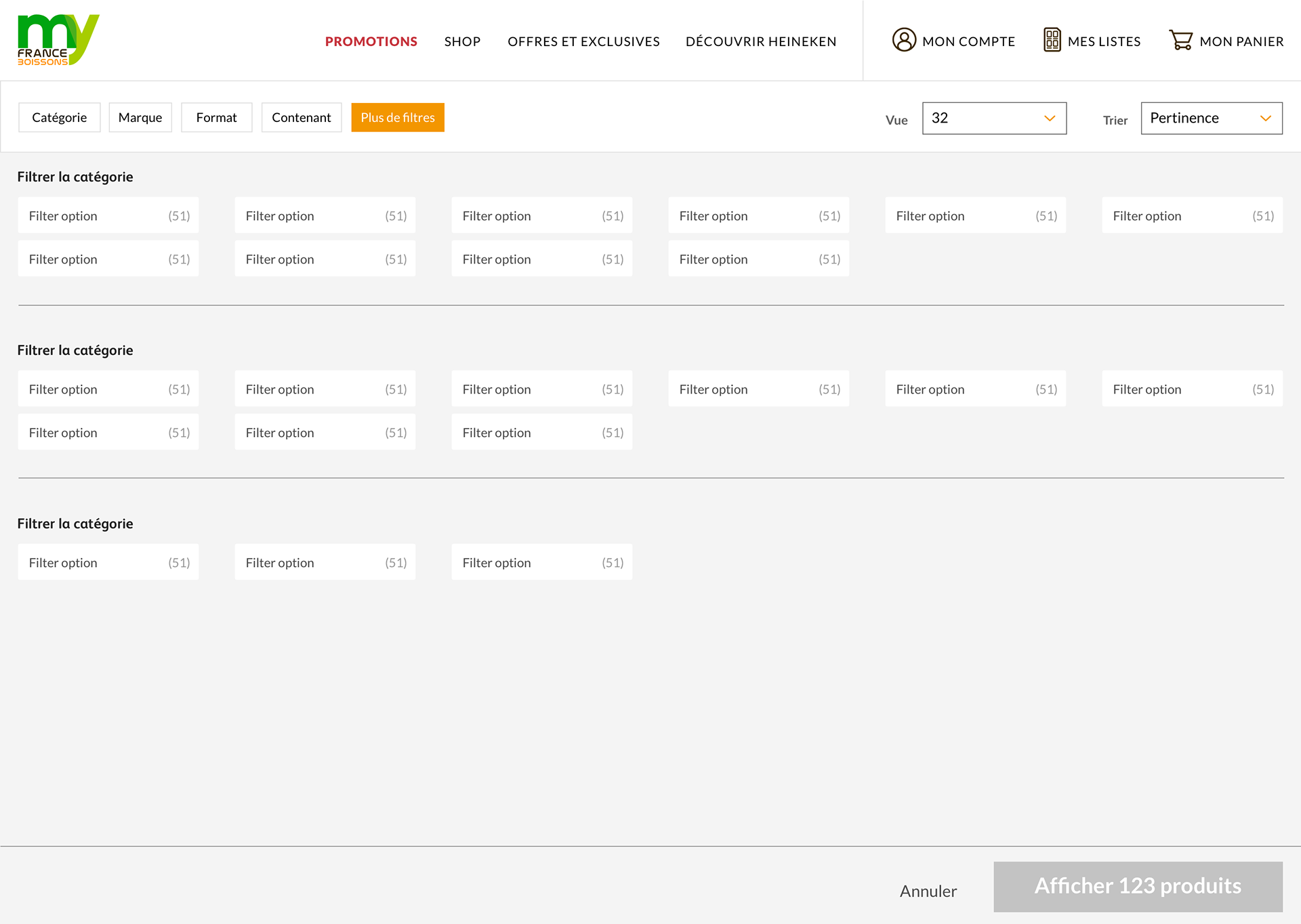Open Offres et Exclusives menu
The width and height of the screenshot is (1301, 924).
click(x=583, y=41)
